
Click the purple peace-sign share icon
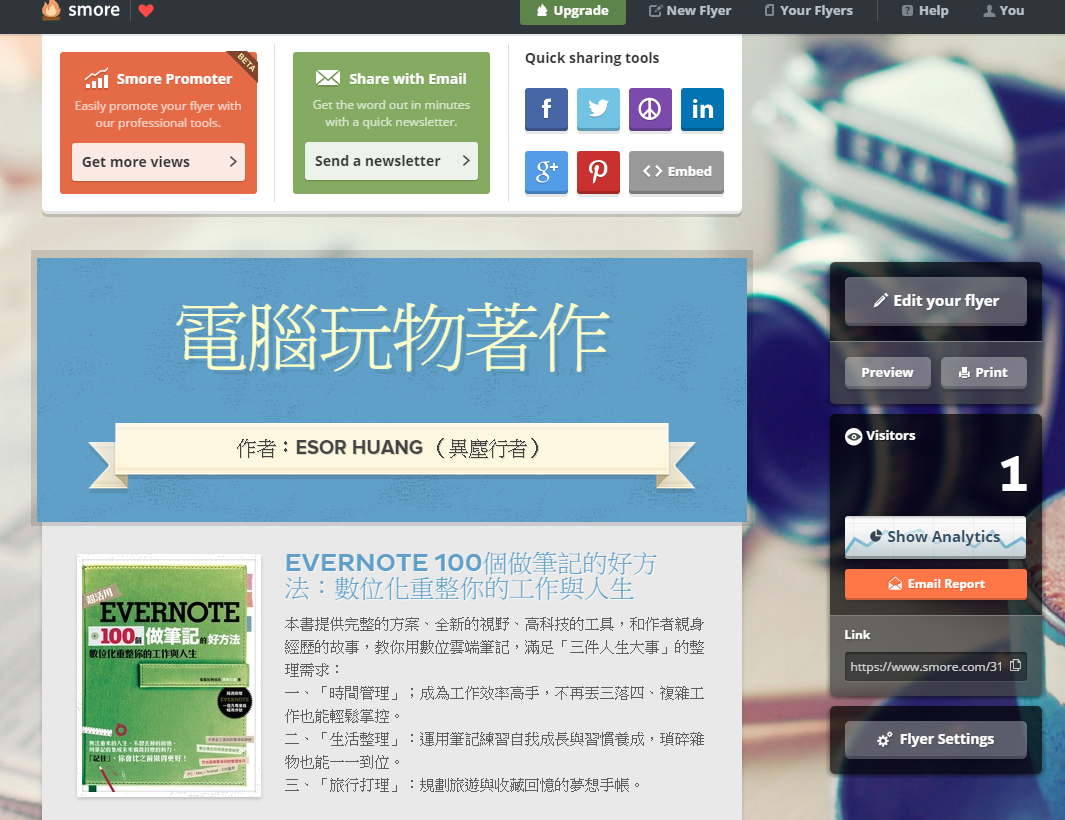(650, 109)
